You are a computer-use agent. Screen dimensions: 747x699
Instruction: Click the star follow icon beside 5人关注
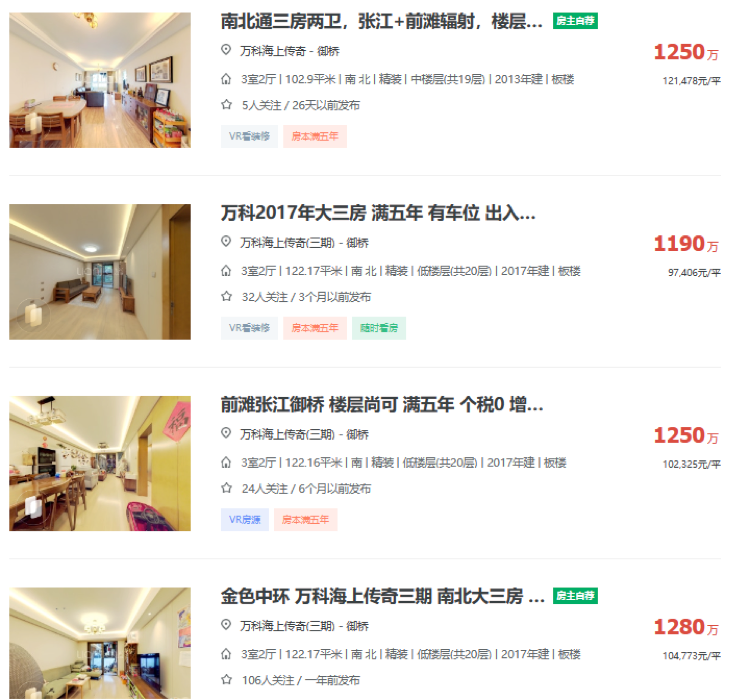tap(226, 105)
